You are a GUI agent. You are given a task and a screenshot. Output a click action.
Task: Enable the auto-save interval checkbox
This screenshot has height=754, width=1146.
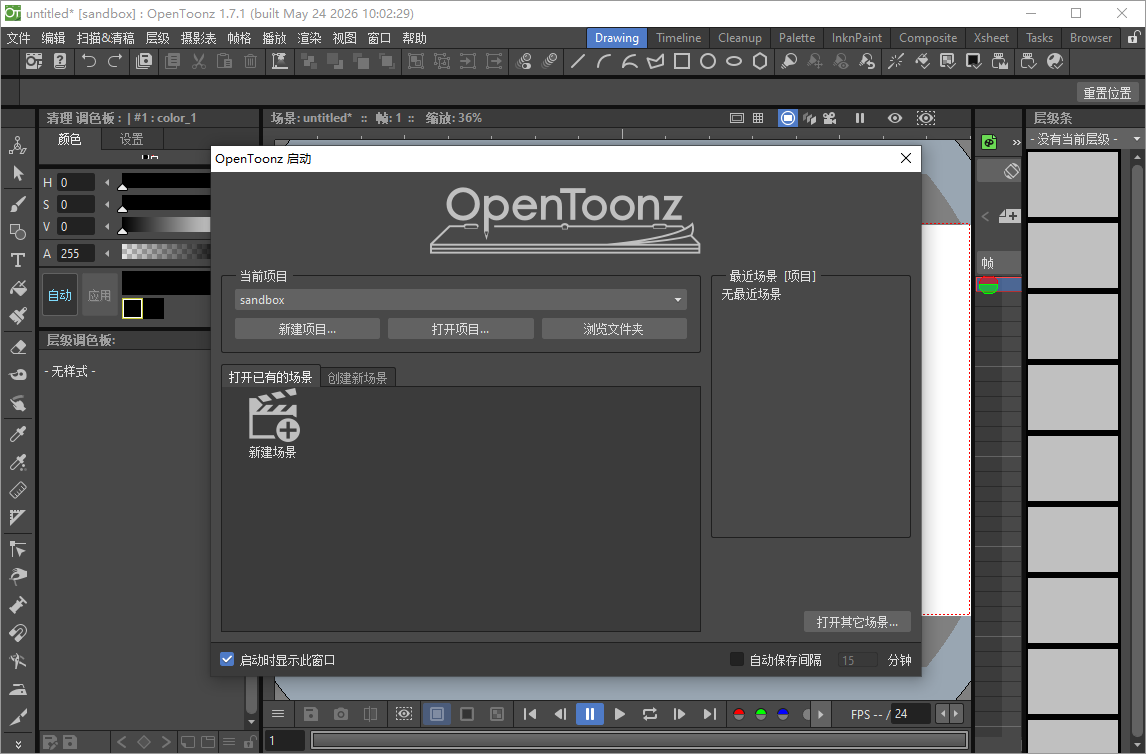tap(737, 659)
